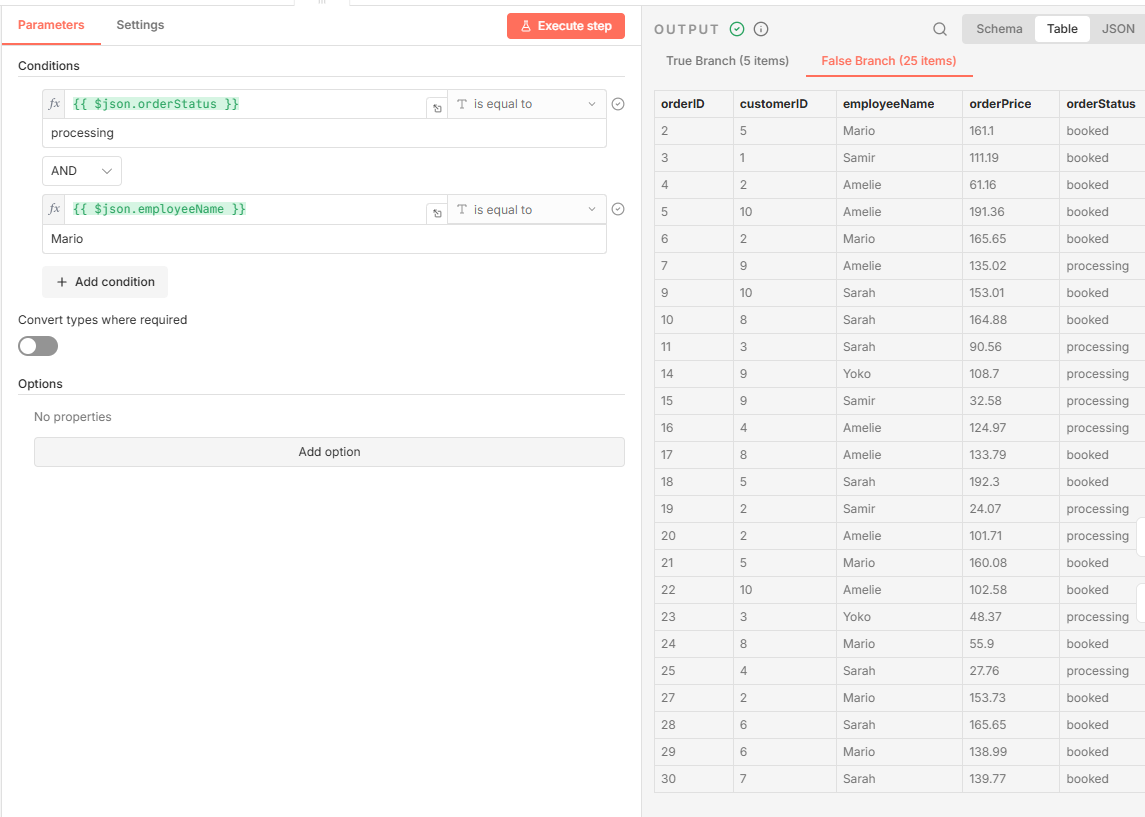Enable the Convert types where required switch
Viewport: 1145px width, 817px height.
pyautogui.click(x=38, y=346)
